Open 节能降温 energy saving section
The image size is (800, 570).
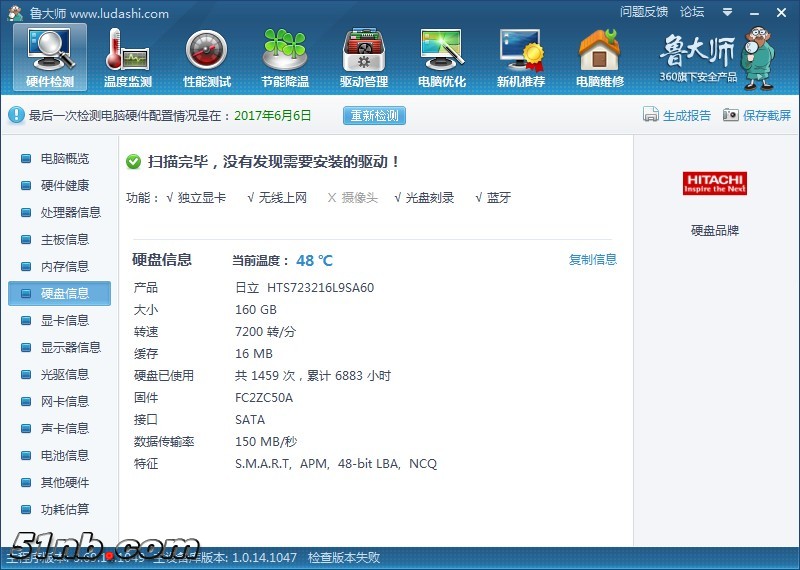285,57
